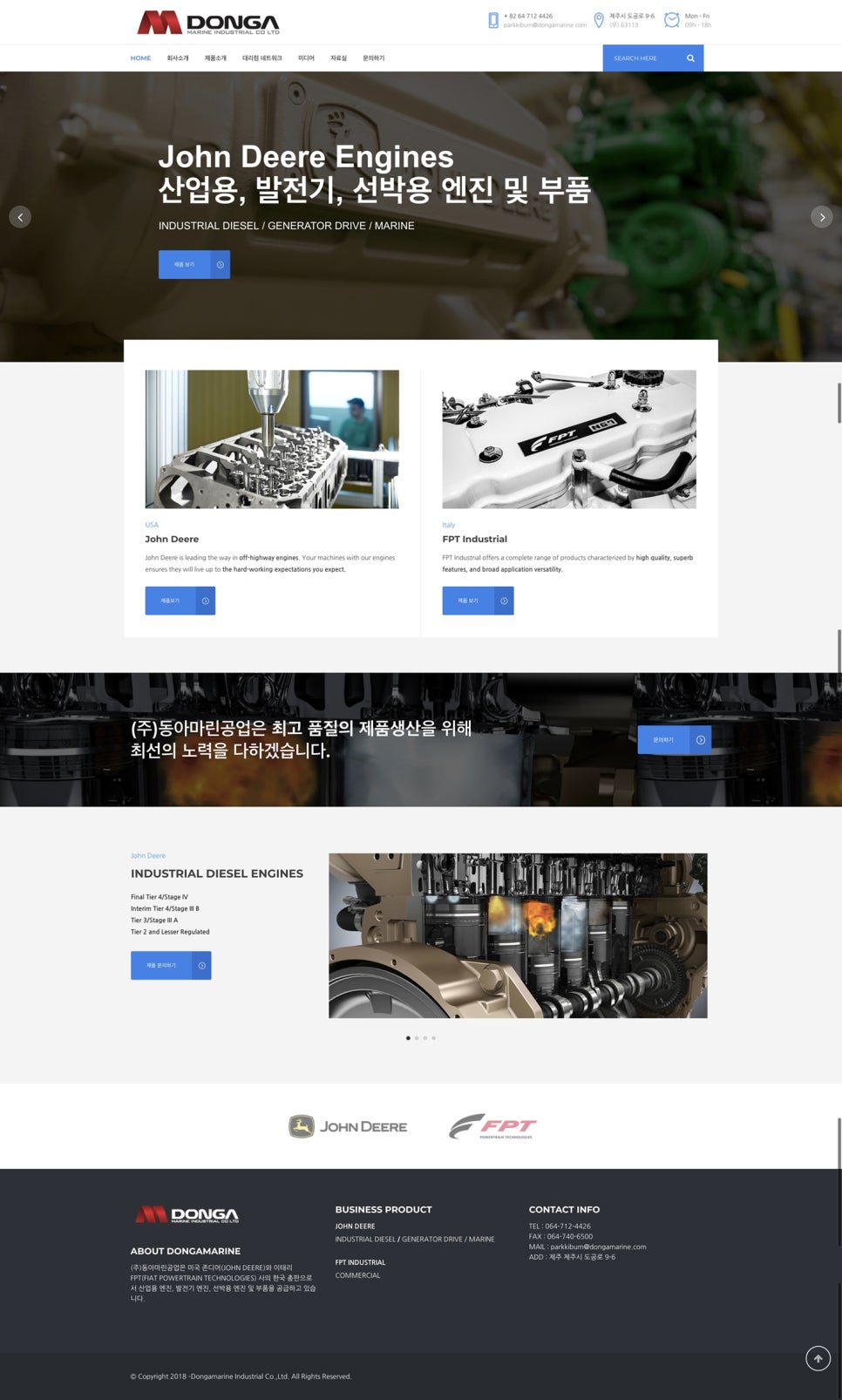Open the HOME menu item
The image size is (842, 1400).
140,58
